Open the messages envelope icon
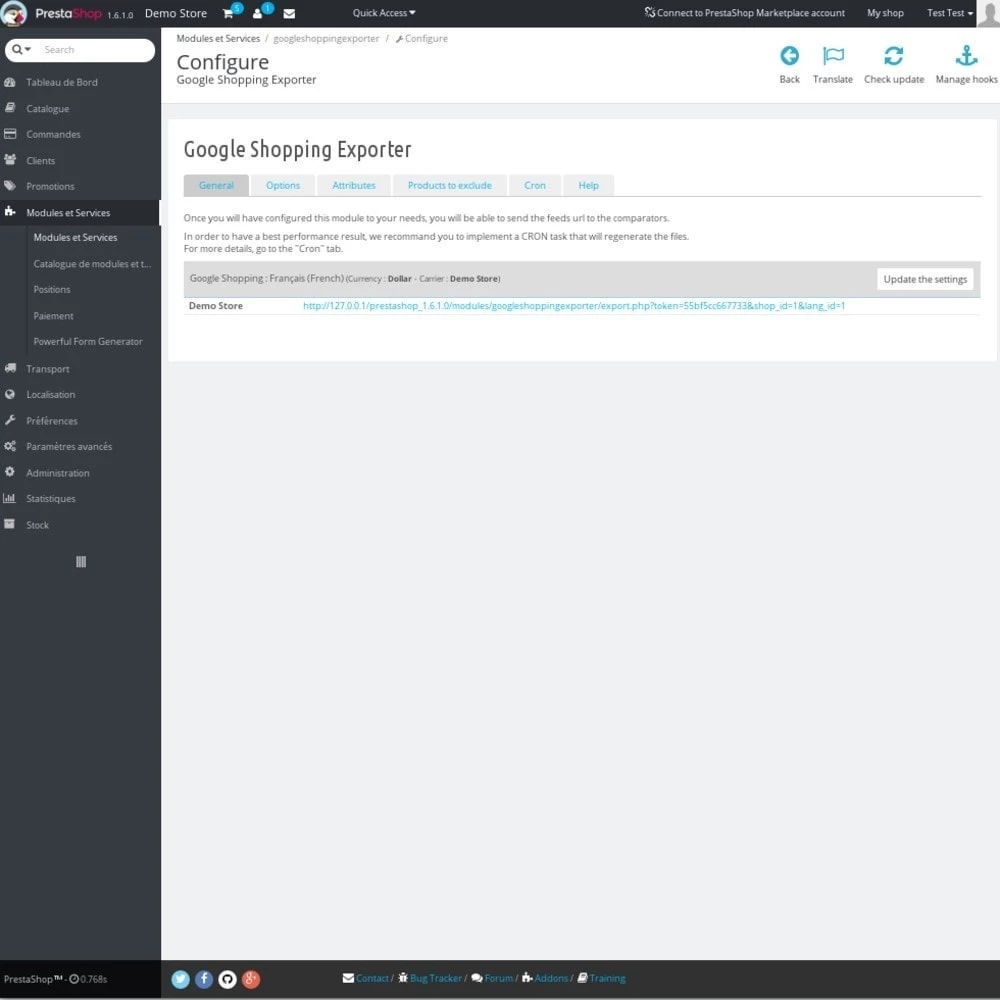 pos(289,13)
